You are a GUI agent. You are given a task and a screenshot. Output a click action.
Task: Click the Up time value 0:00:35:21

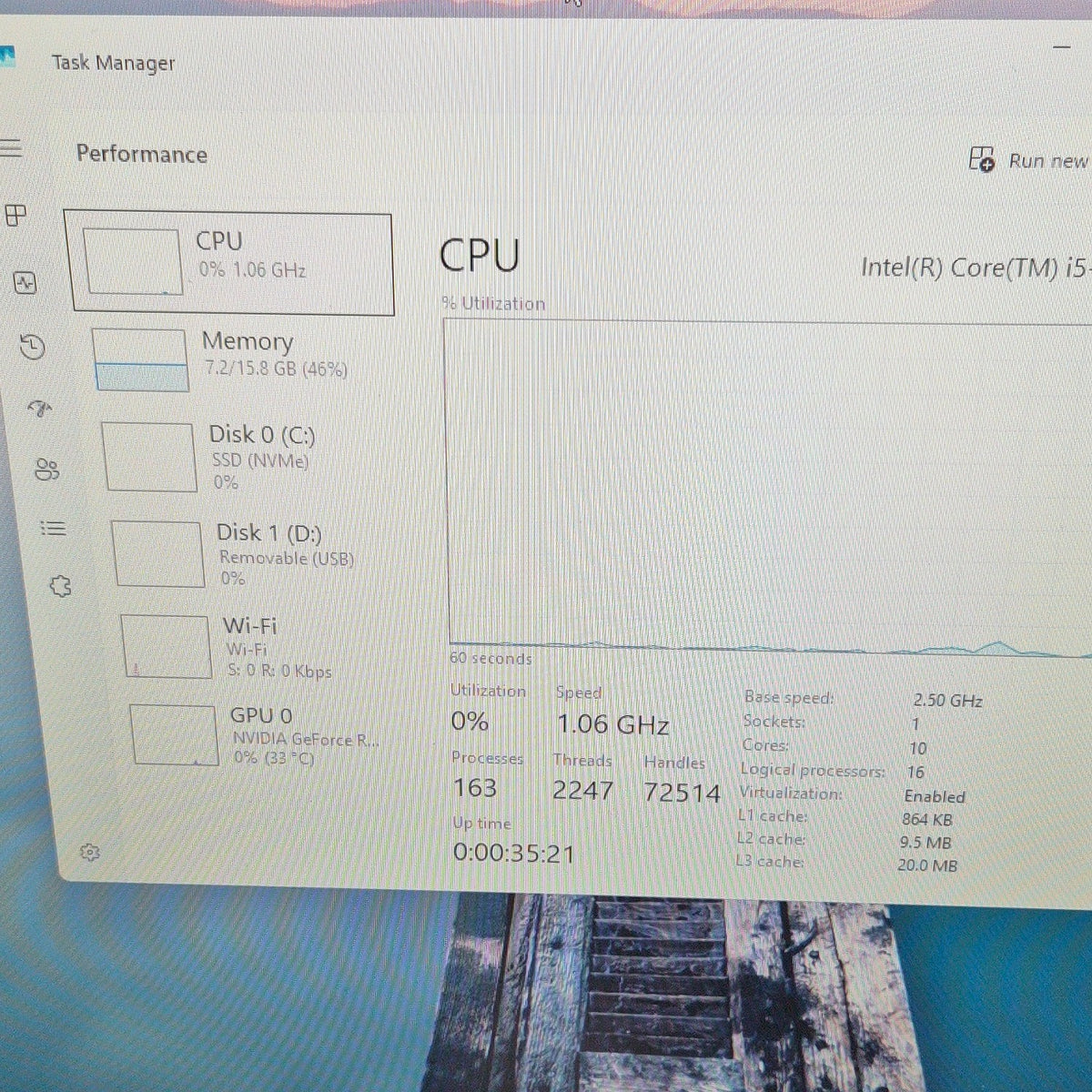click(x=513, y=854)
